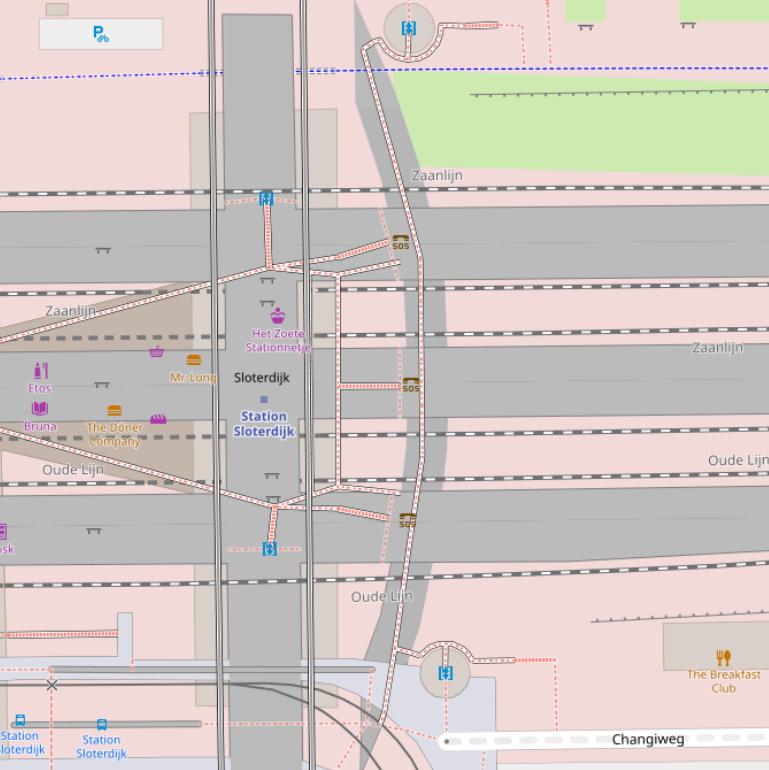Click The Doner Company burger icon

coord(114,410)
